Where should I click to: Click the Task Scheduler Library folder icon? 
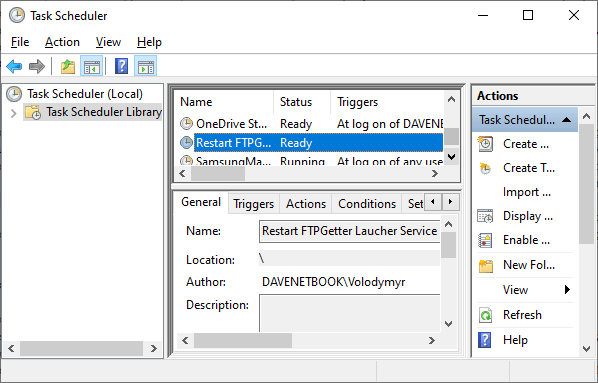(x=33, y=112)
